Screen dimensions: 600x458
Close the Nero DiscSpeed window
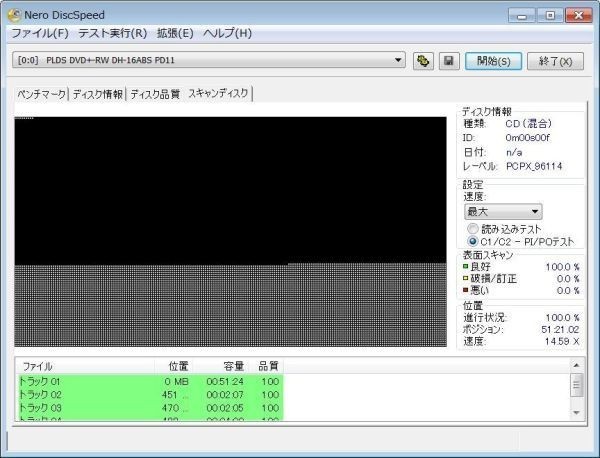coord(579,16)
